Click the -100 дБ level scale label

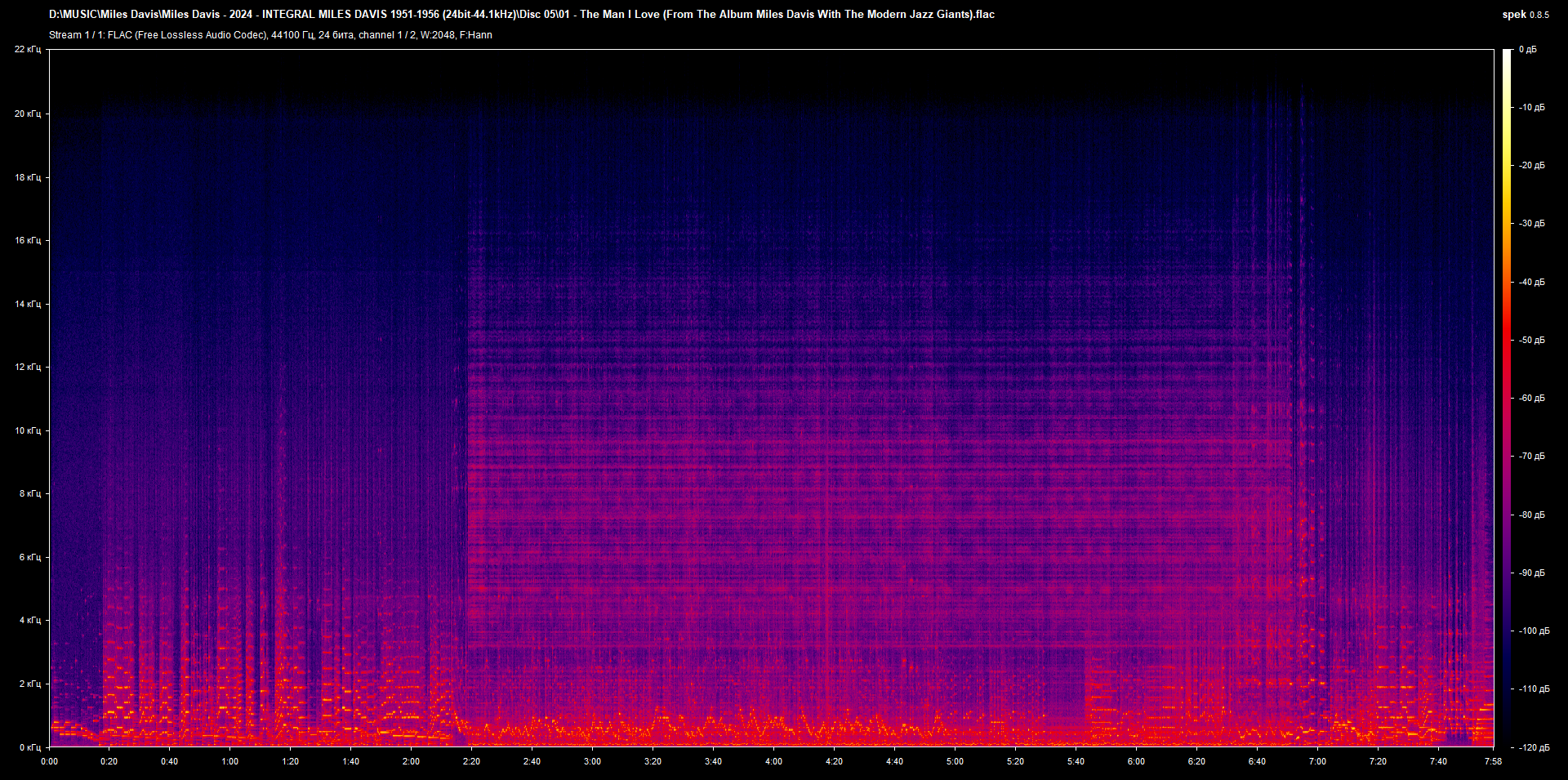pyautogui.click(x=1535, y=631)
